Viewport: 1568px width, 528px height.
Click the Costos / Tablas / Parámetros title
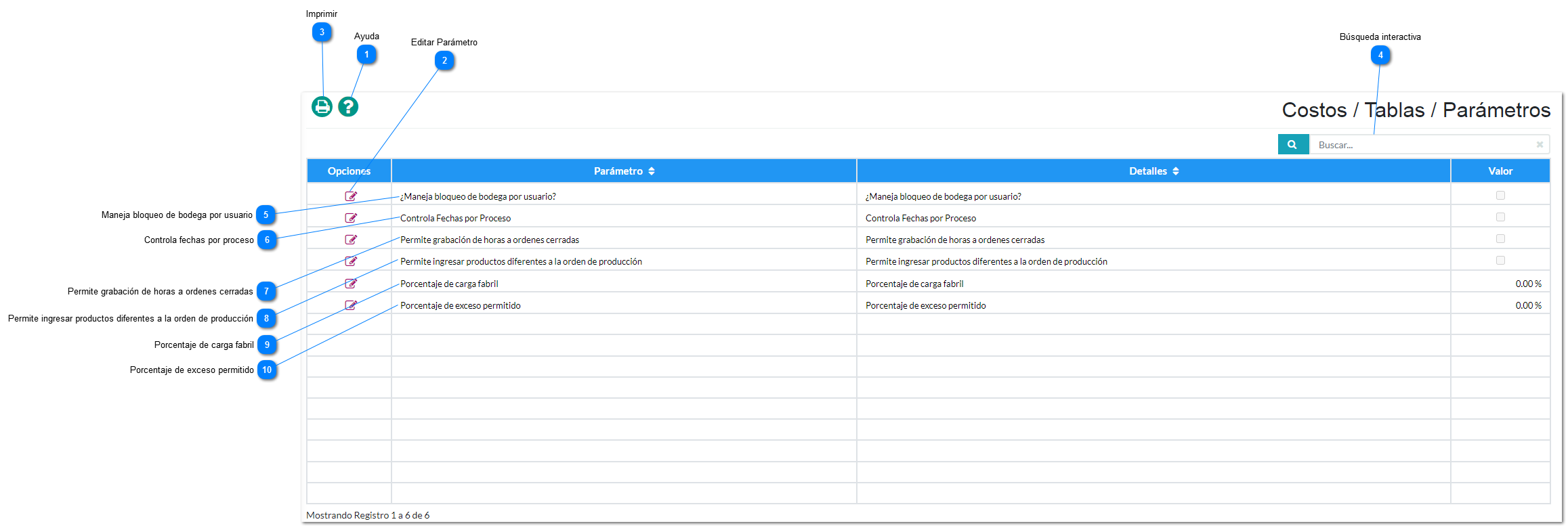(x=1416, y=110)
